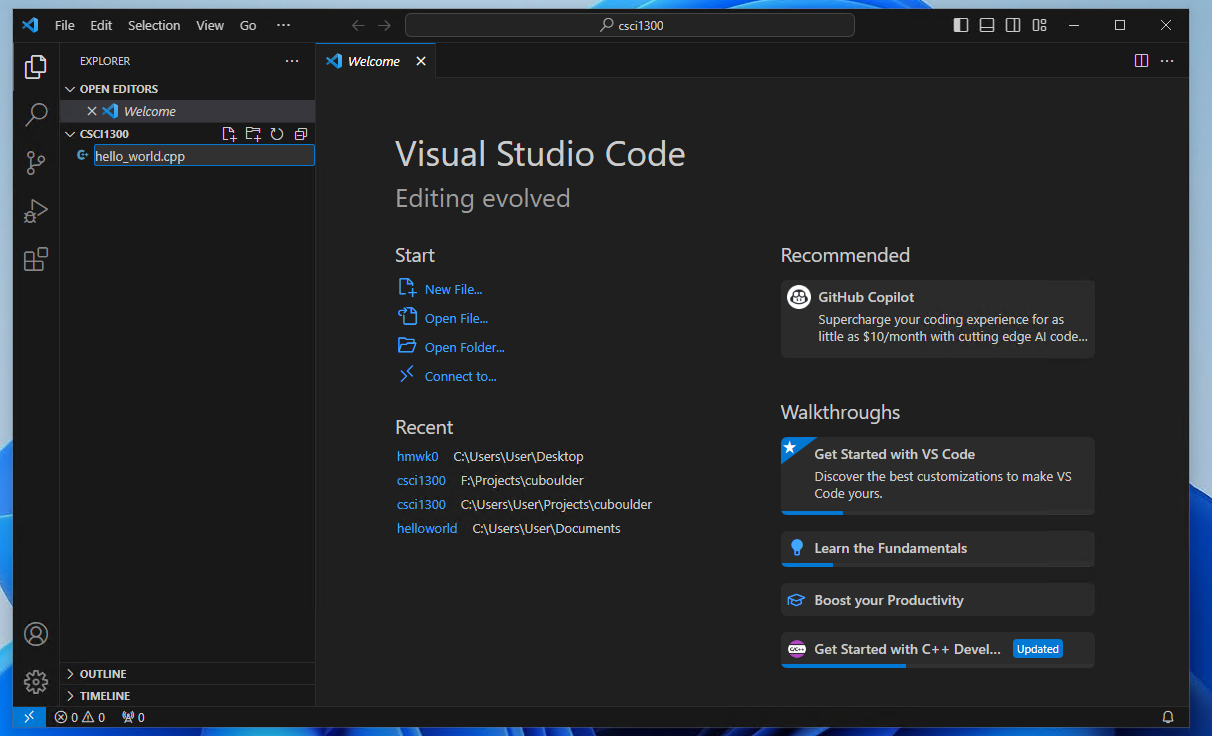Open editor More Actions ellipsis

point(1167,61)
